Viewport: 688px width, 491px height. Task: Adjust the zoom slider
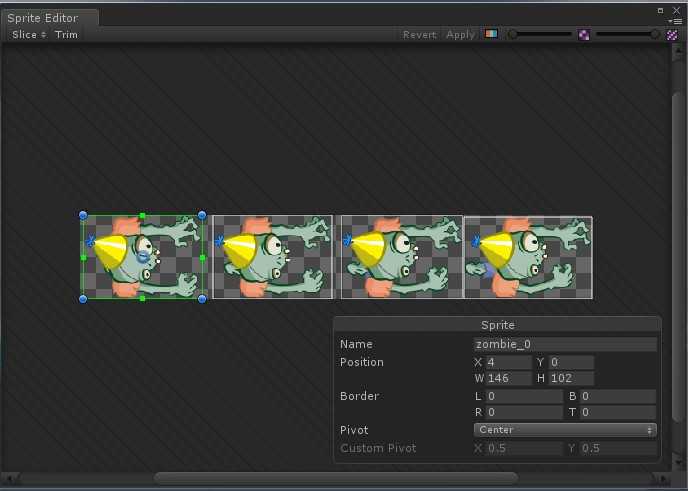click(x=541, y=34)
